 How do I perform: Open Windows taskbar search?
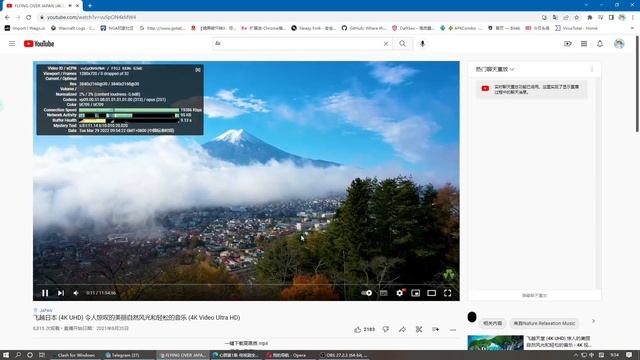coord(18,355)
